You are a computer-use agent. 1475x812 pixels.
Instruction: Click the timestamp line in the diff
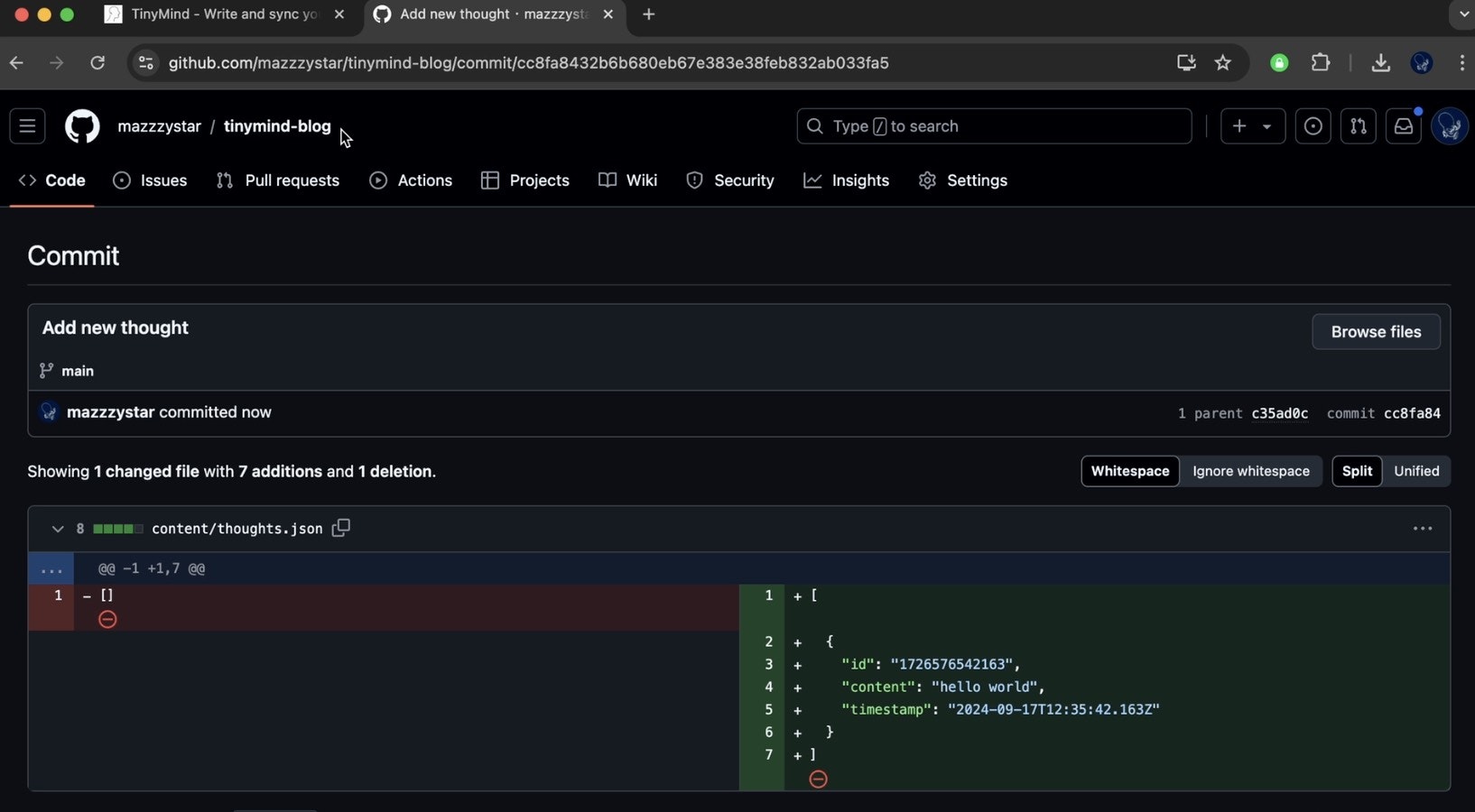(x=1000, y=709)
